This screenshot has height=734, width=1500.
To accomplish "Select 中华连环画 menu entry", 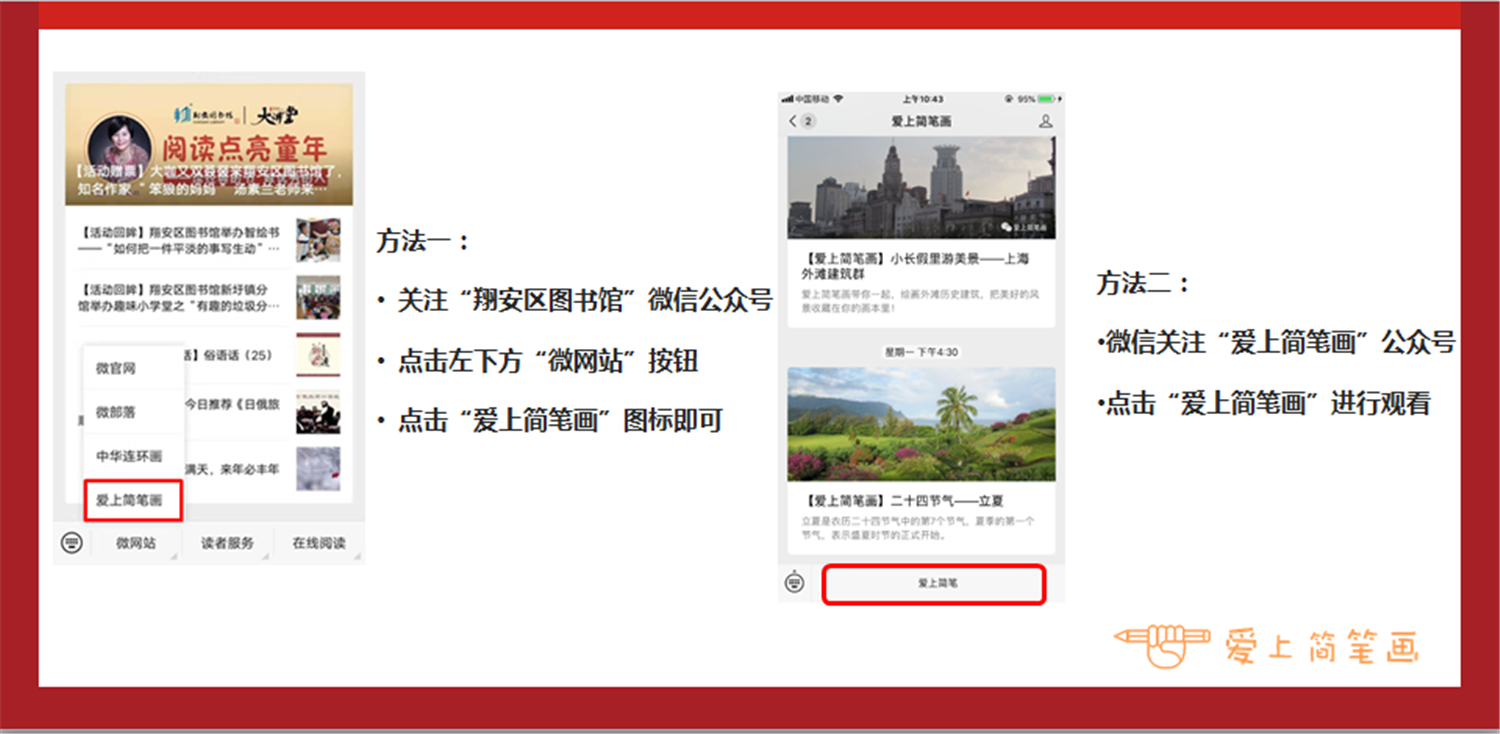I will pos(129,456).
